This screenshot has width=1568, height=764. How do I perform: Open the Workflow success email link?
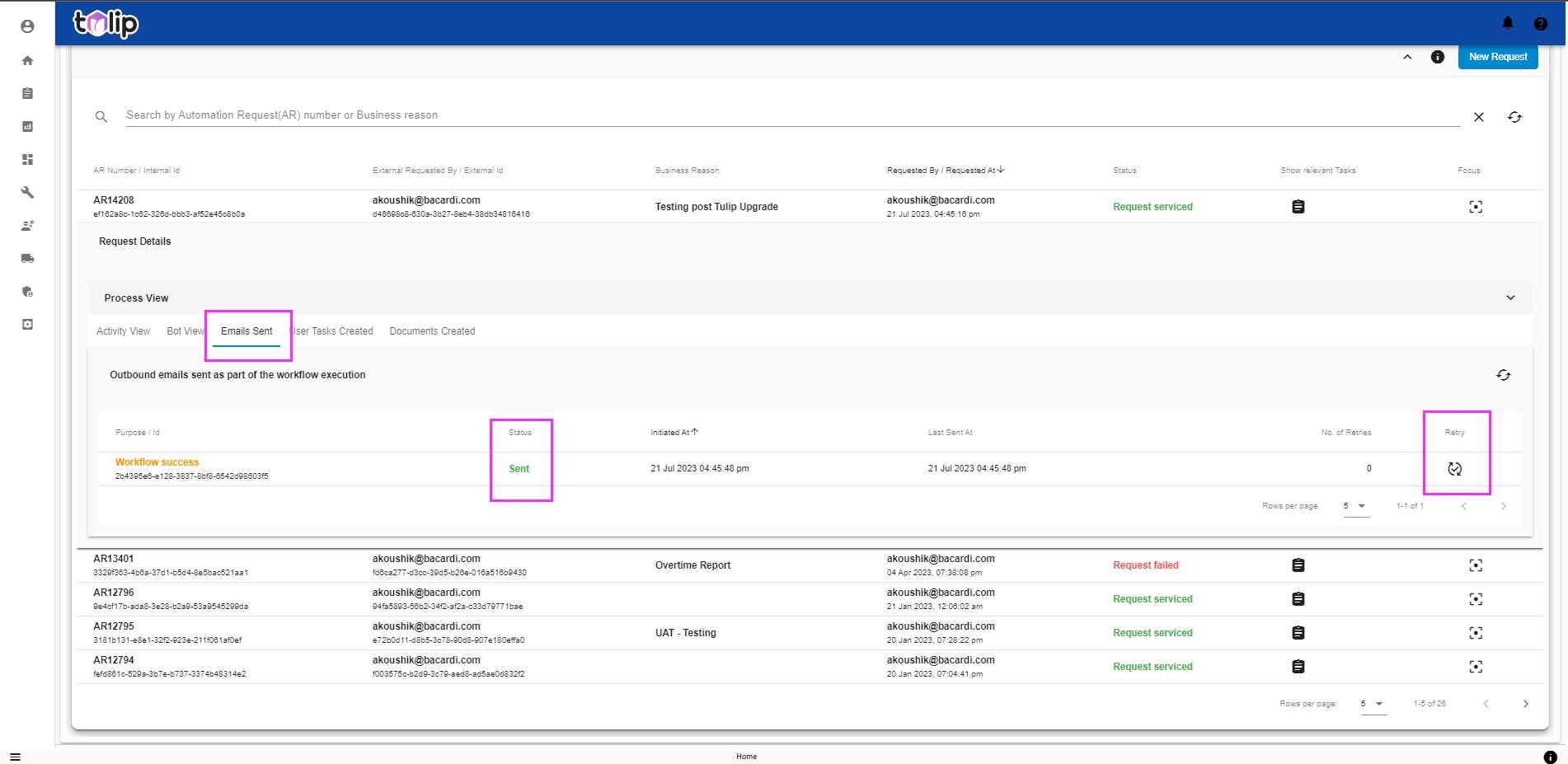(157, 462)
